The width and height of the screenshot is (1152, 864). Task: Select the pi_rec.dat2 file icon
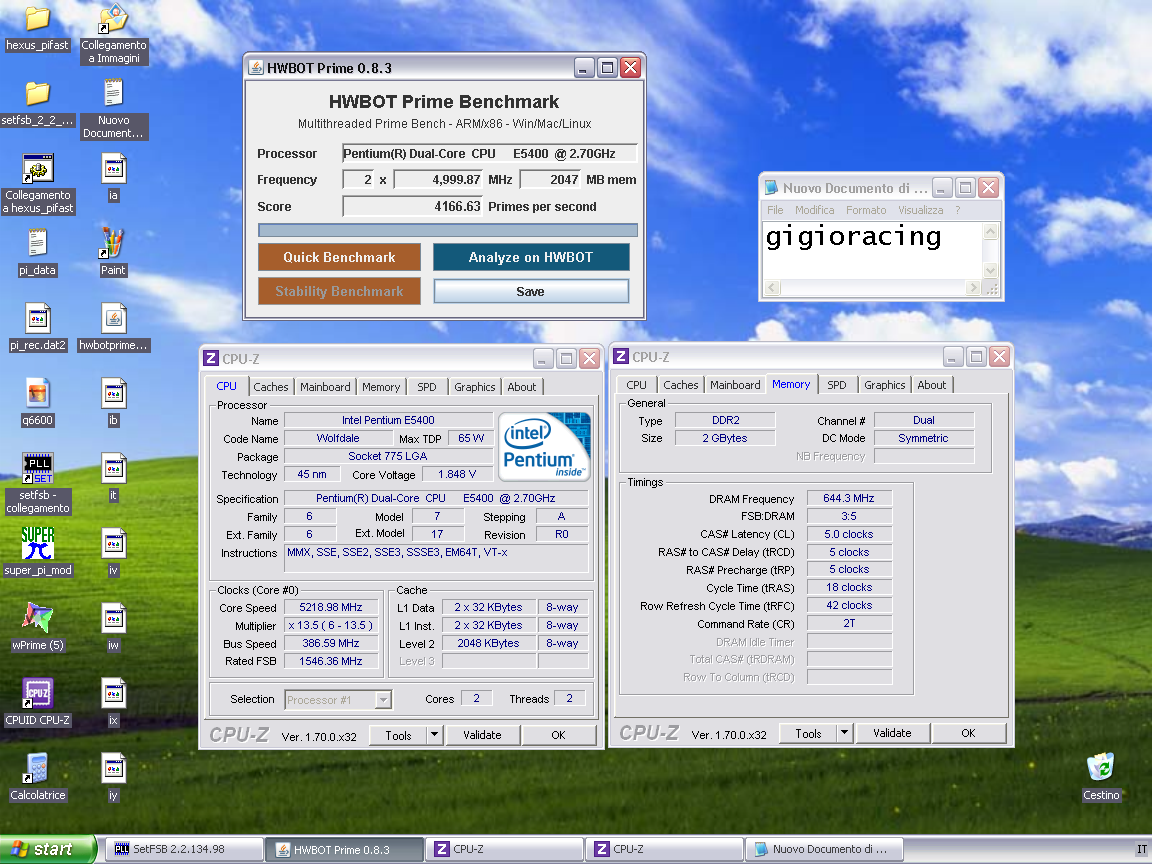[37, 319]
